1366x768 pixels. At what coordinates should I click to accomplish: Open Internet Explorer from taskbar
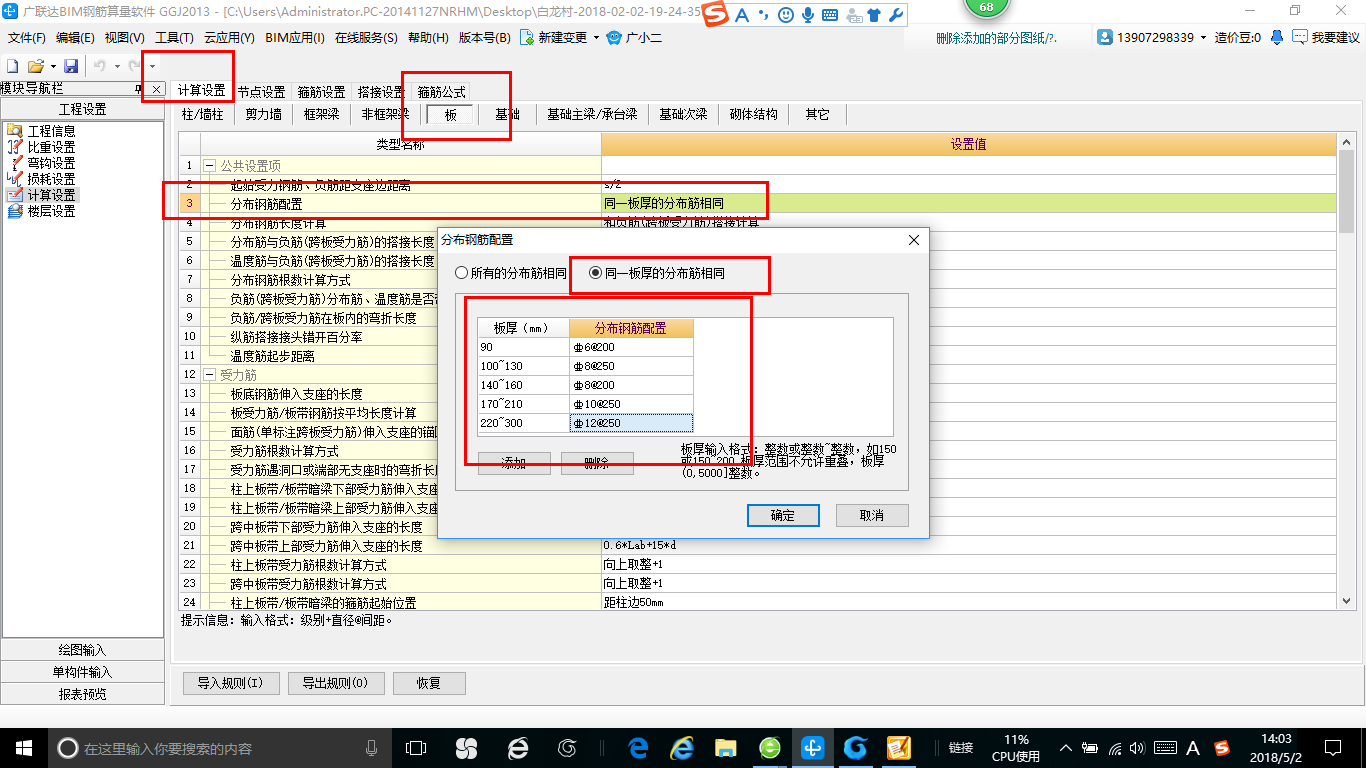683,747
